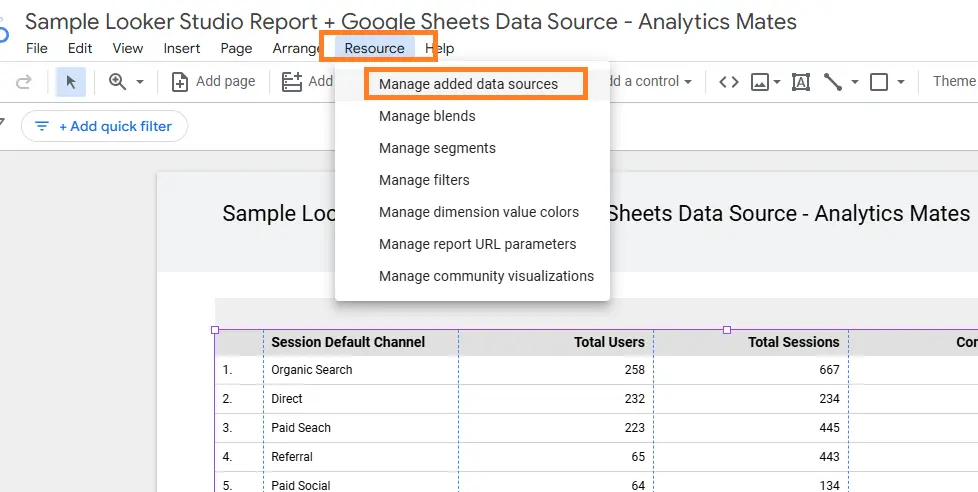The width and height of the screenshot is (978, 492).
Task: Click the top-center table resize handle
Action: pos(727,330)
